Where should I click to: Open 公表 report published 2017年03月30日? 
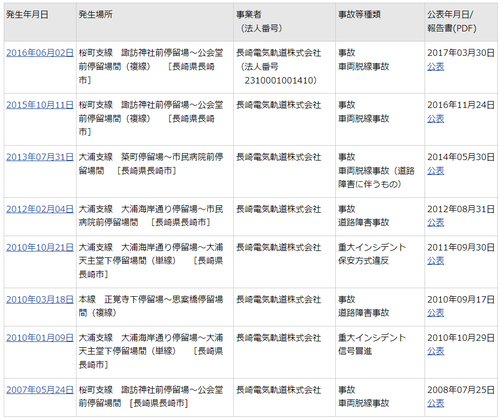pyautogui.click(x=436, y=67)
